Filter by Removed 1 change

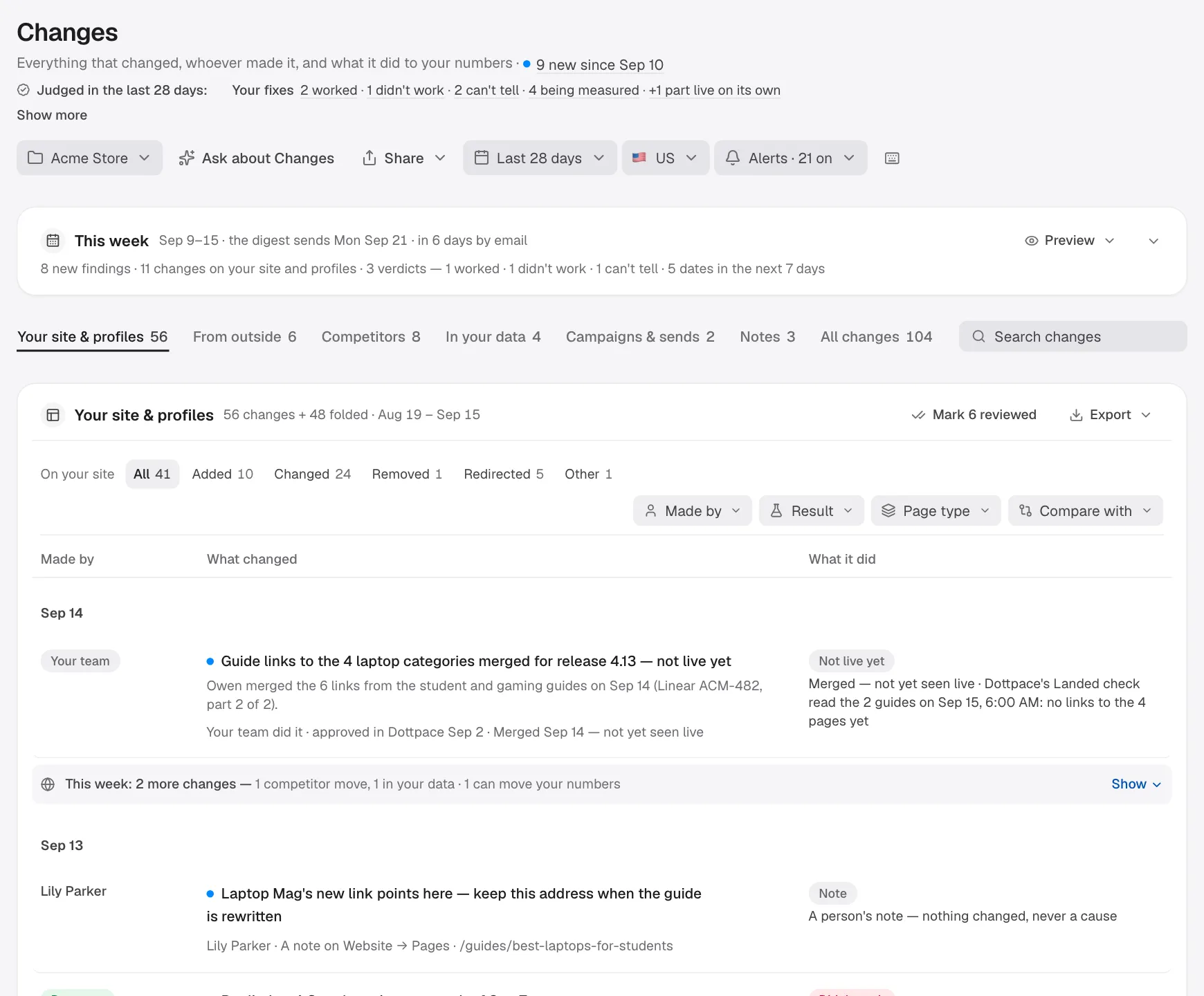pos(407,474)
